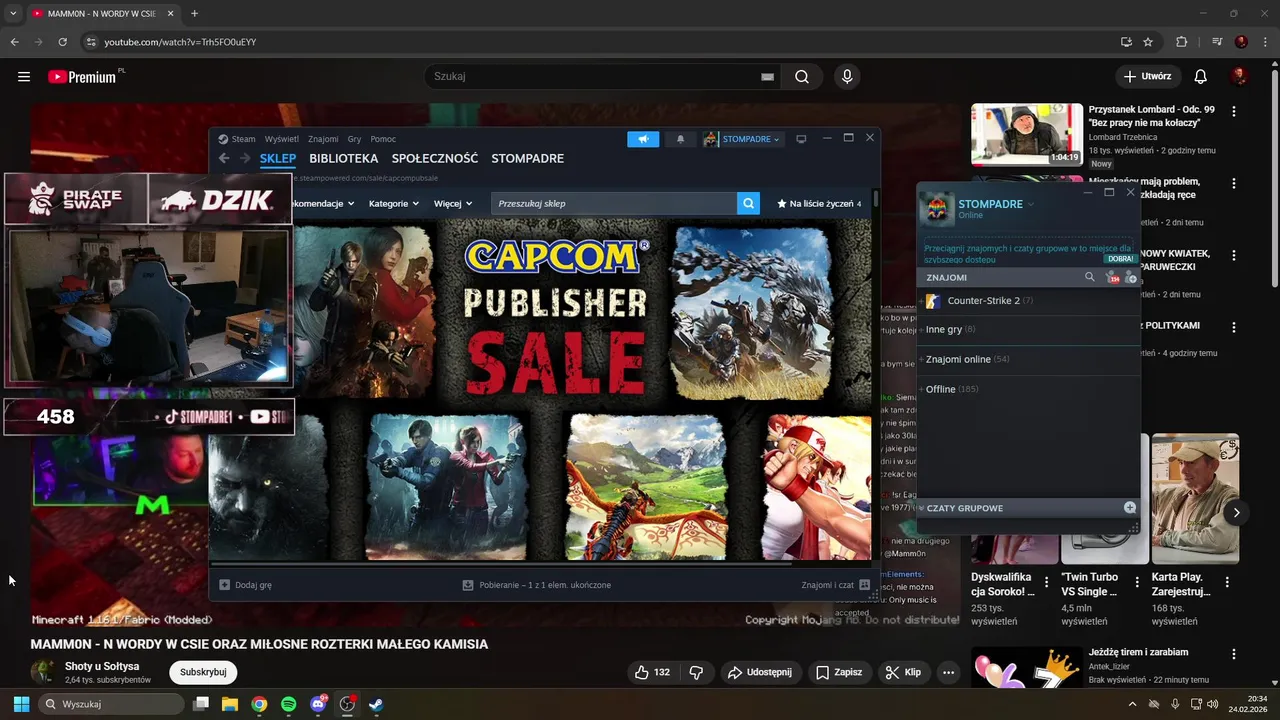Search friends in Steam friends list
Screen dimensions: 1280x720
[x=1090, y=277]
